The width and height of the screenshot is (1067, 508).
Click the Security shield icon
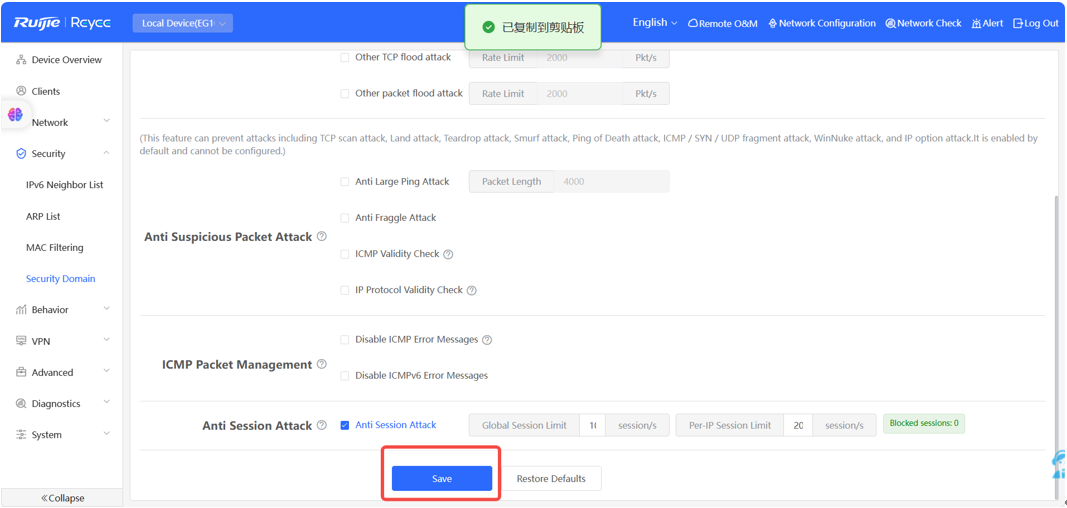20,154
